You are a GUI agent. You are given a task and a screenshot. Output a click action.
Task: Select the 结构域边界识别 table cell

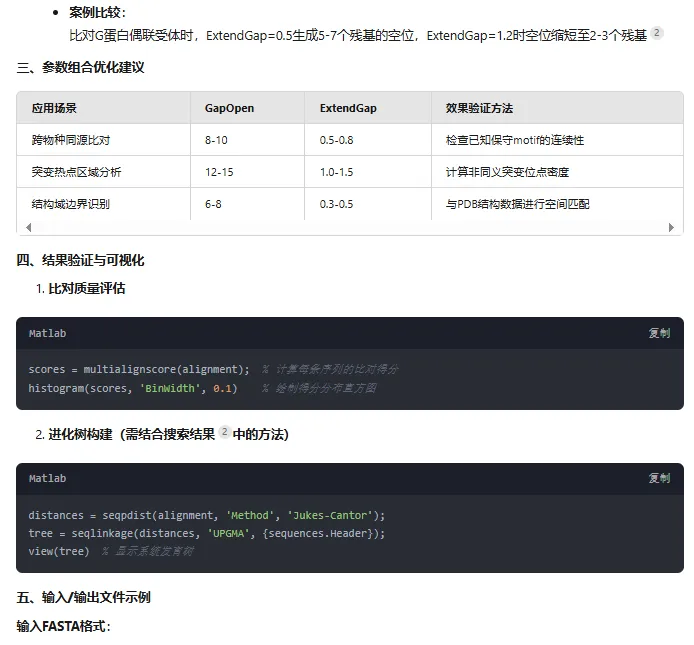[x=70, y=204]
